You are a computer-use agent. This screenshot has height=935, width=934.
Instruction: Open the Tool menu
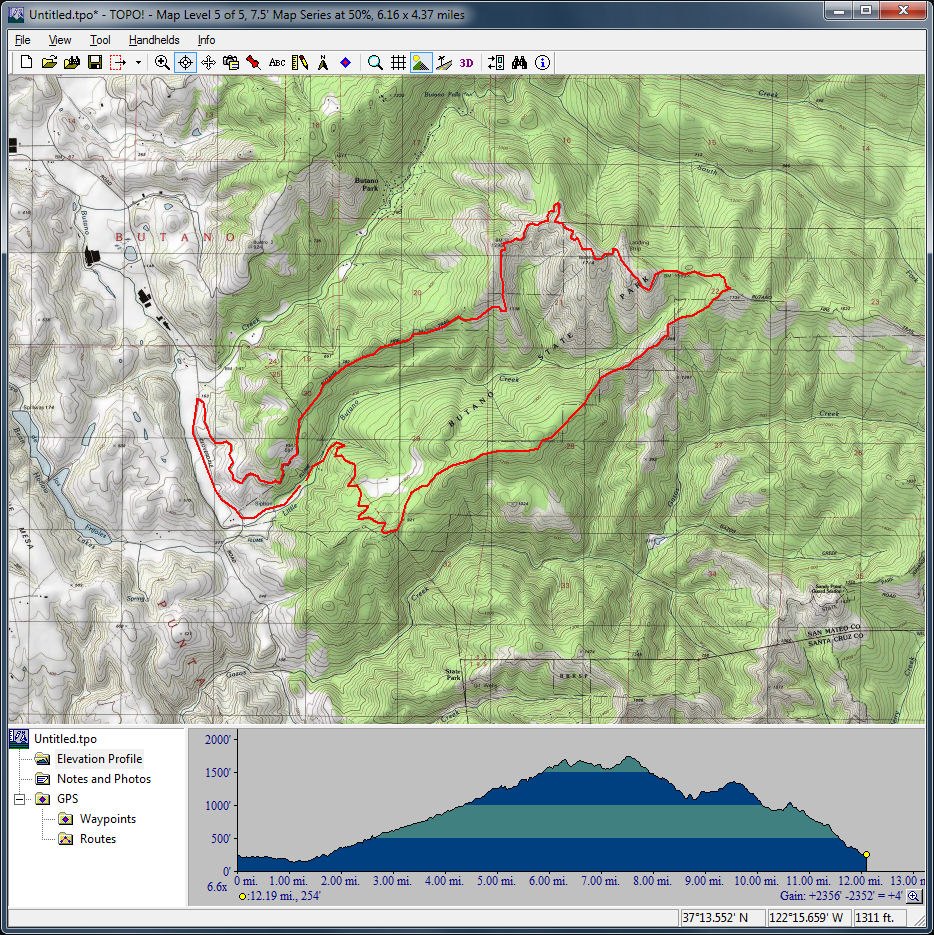click(x=100, y=40)
